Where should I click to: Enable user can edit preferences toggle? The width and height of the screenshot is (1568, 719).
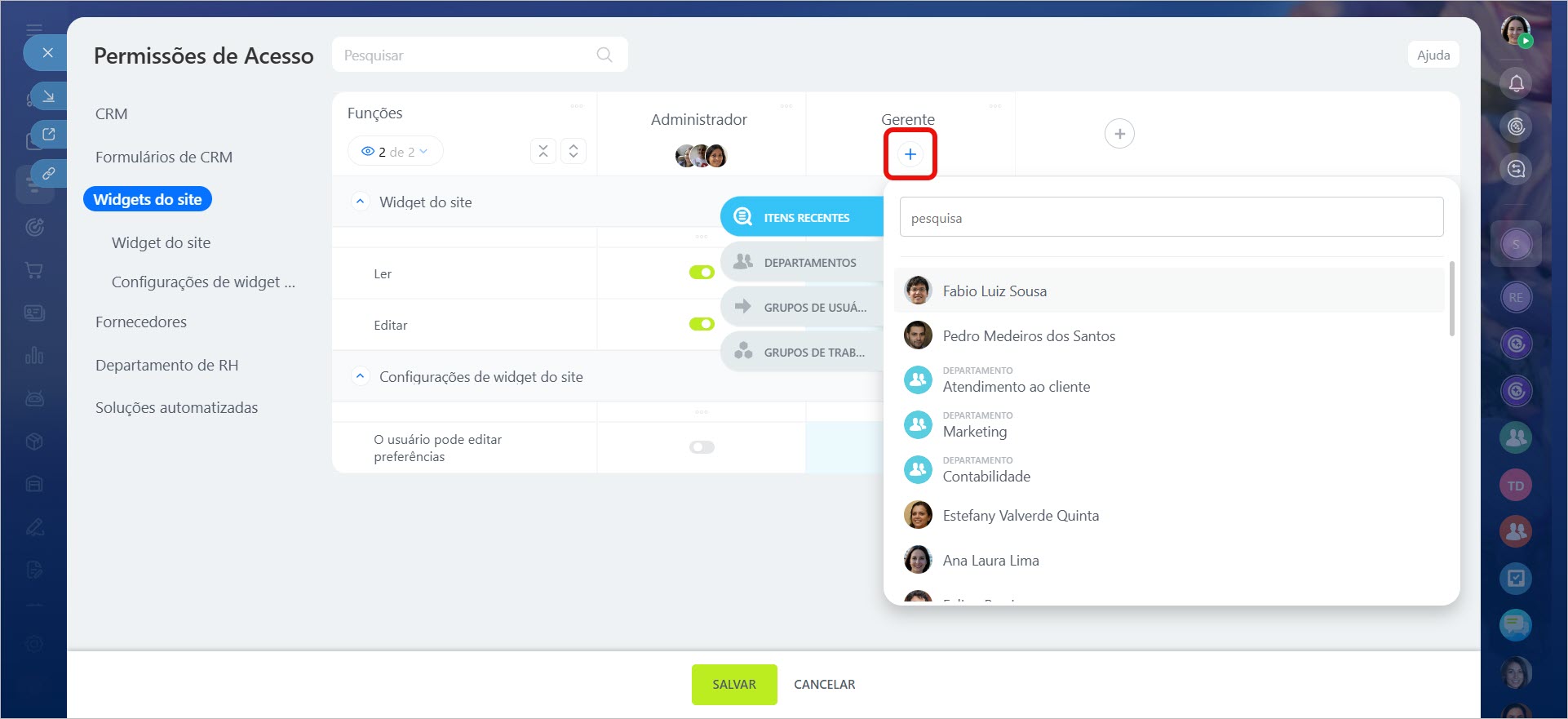point(702,447)
